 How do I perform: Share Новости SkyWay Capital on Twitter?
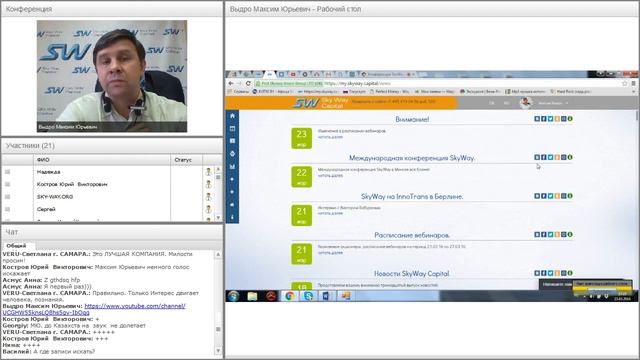click(x=550, y=273)
